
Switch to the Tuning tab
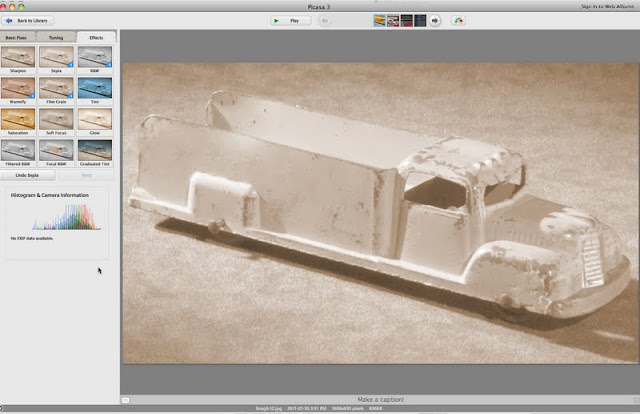pyautogui.click(x=56, y=37)
